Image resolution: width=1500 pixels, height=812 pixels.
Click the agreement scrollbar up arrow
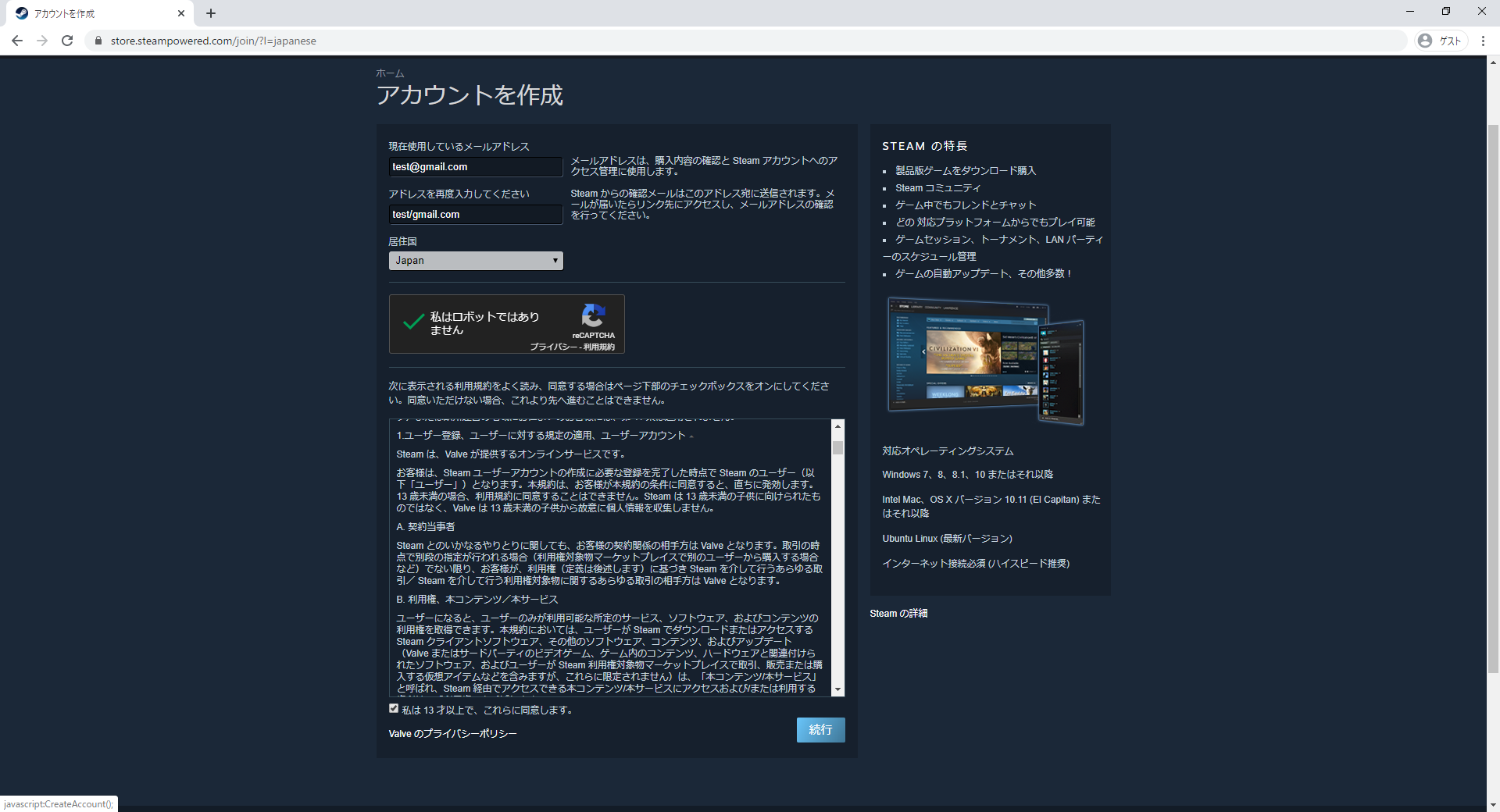838,426
